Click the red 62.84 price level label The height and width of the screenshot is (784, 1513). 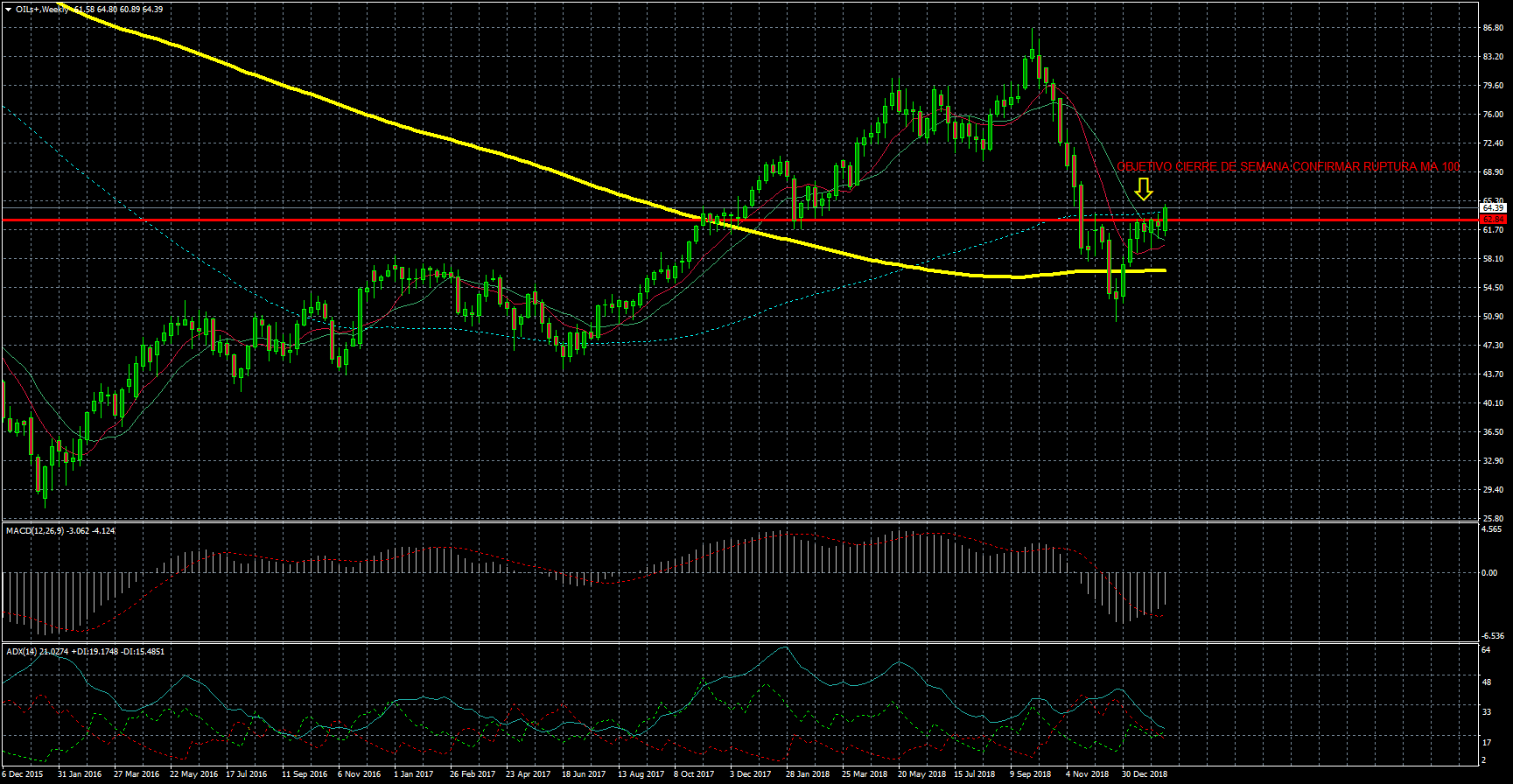click(1492, 220)
